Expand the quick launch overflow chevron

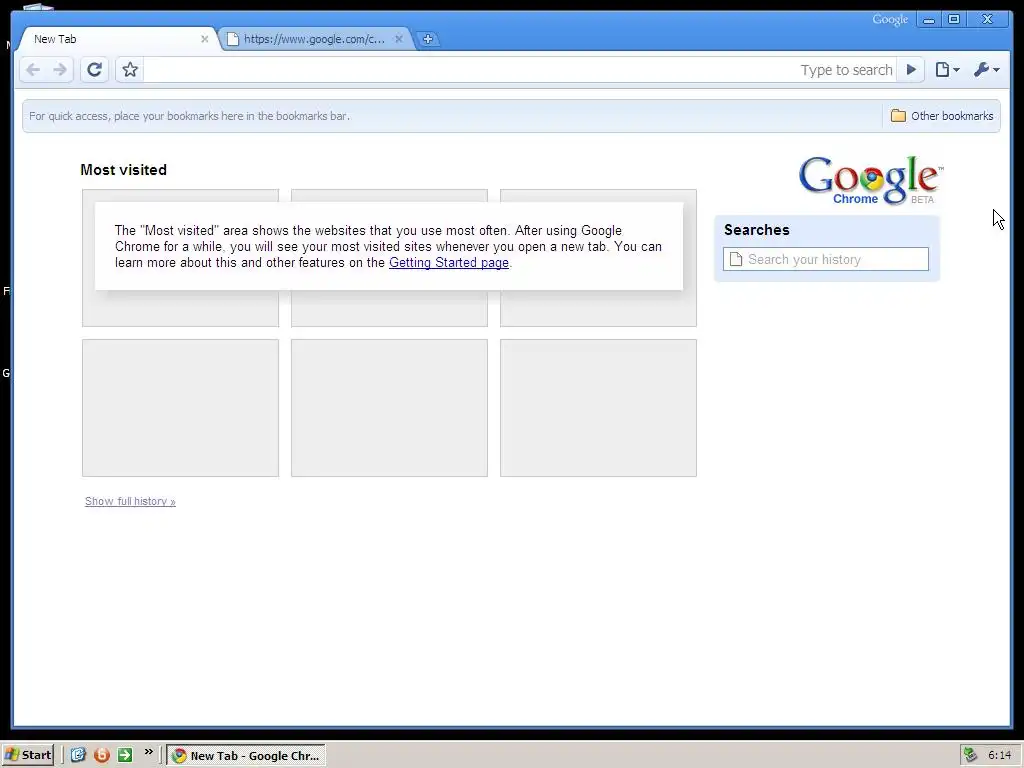[148, 752]
